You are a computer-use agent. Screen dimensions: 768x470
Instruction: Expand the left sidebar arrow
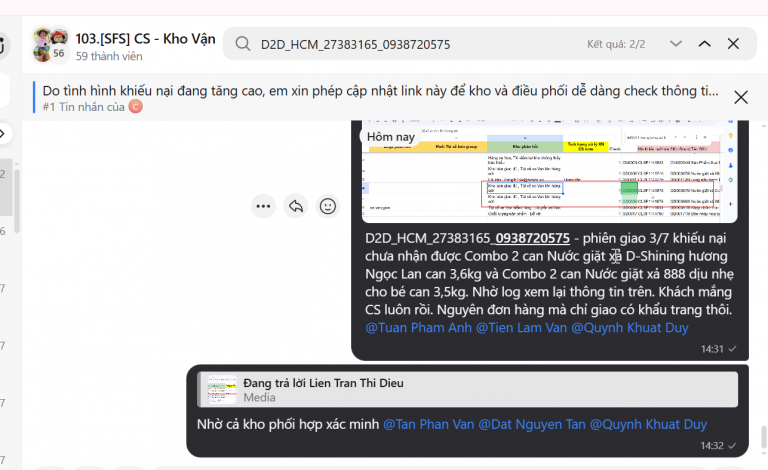pyautogui.click(x=2, y=133)
